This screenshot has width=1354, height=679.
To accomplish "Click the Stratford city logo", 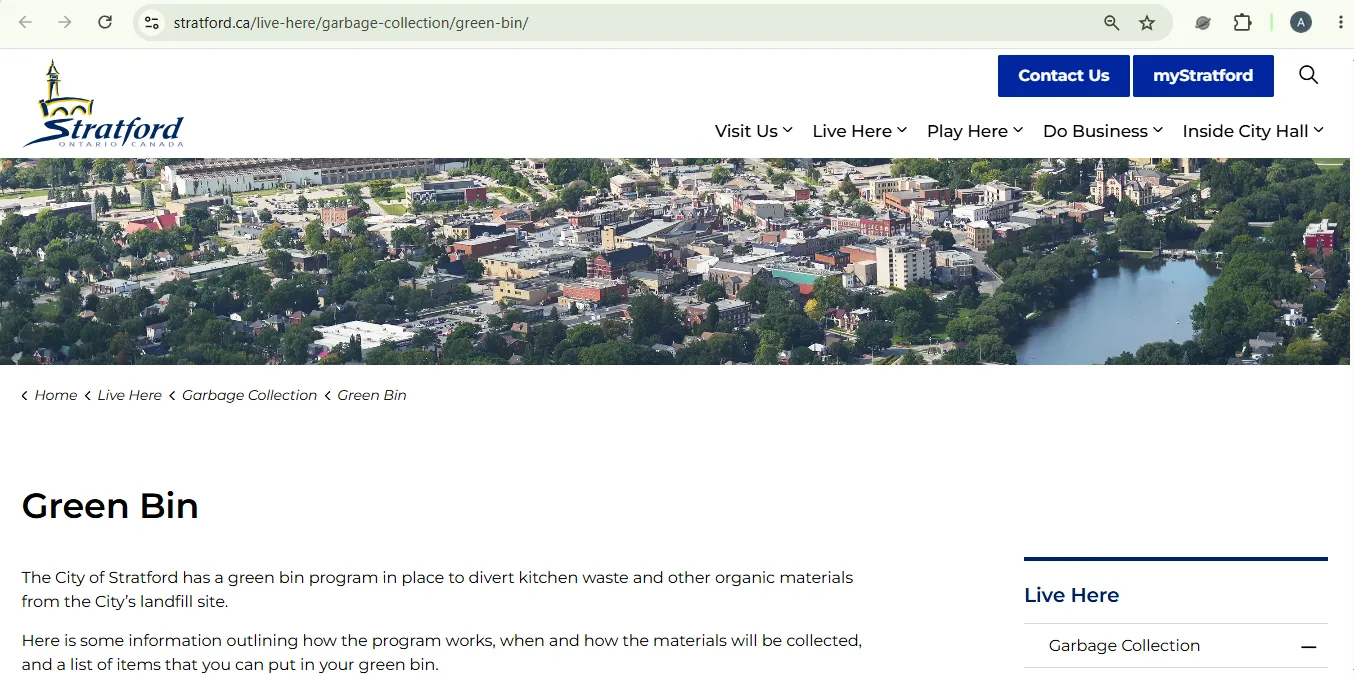I will (x=103, y=104).
